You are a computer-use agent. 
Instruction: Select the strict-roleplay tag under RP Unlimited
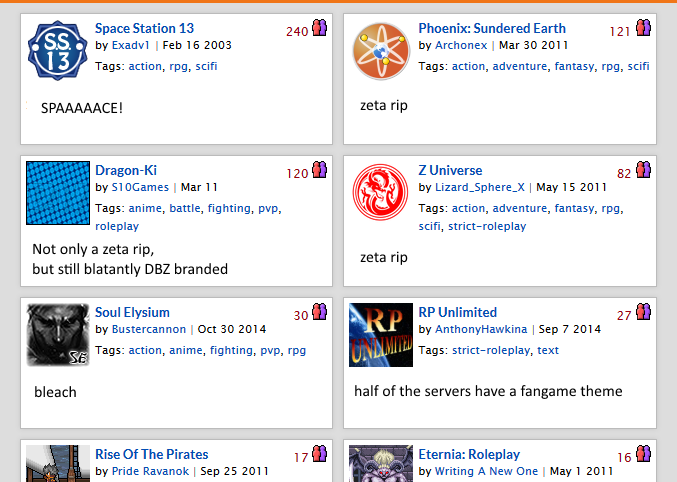pos(491,351)
